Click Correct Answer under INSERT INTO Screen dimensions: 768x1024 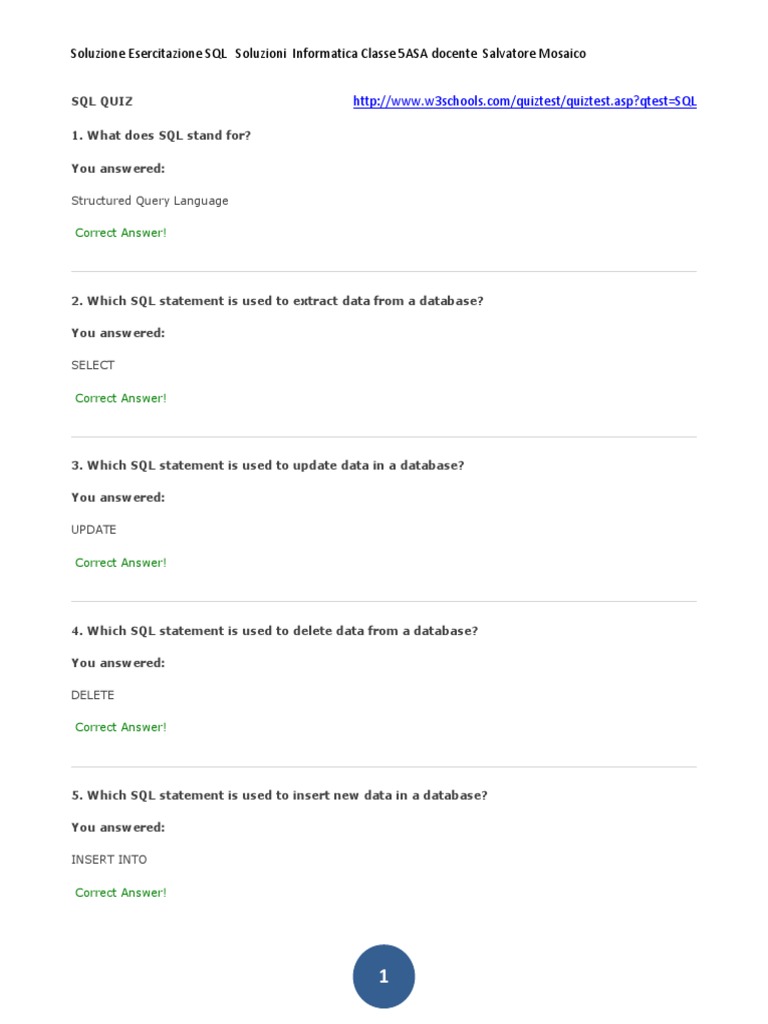tap(121, 893)
